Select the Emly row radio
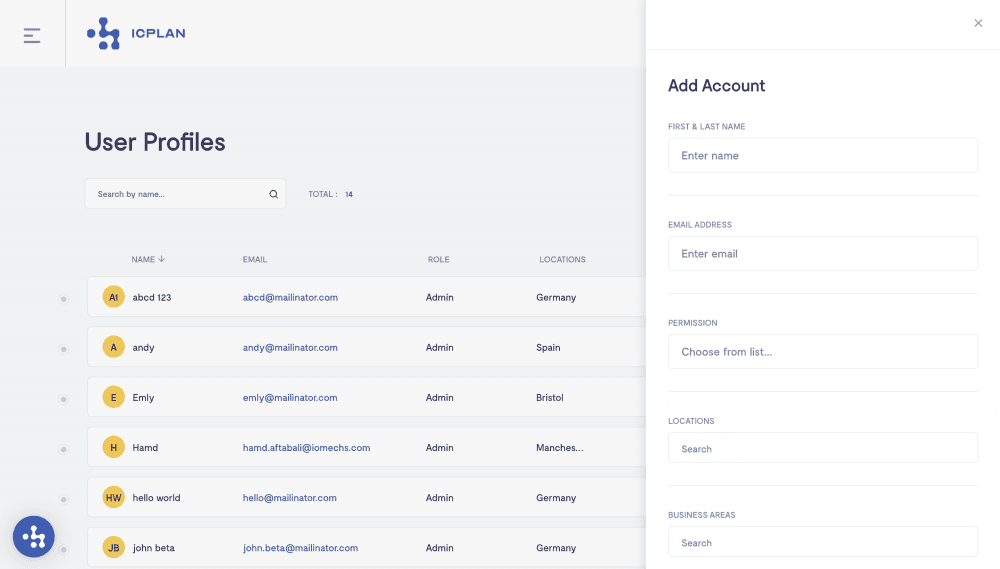The image size is (1000, 569). [64, 399]
